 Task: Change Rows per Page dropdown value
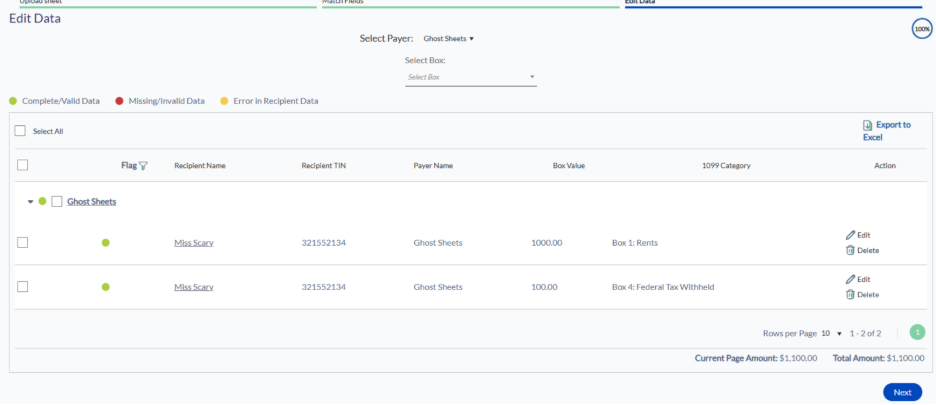[831, 333]
